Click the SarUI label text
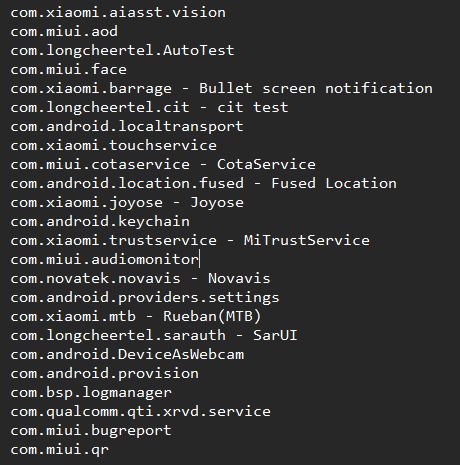Image resolution: width=460 pixels, height=465 pixels. [x=275, y=336]
